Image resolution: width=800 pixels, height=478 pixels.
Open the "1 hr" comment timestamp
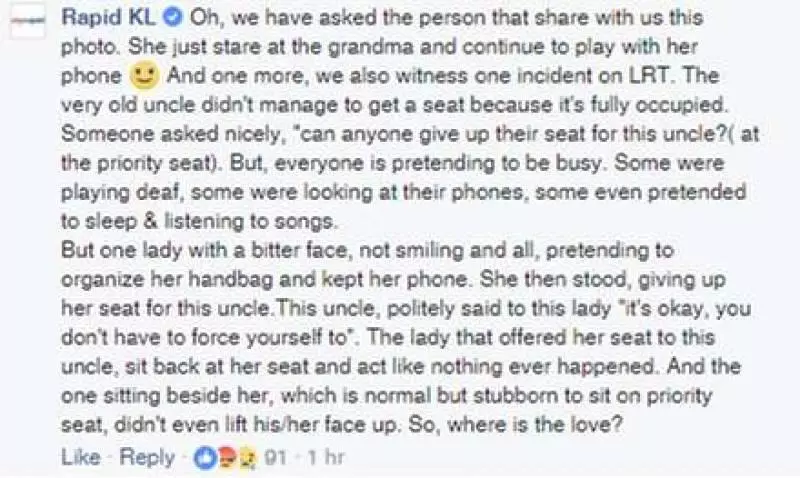click(326, 458)
